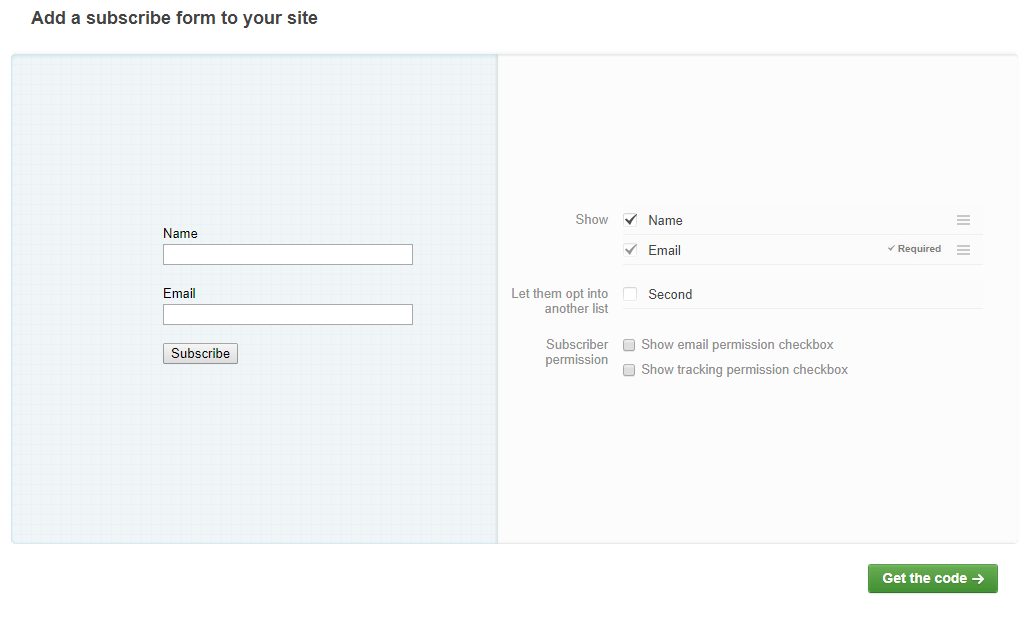Focus the Email input field
The height and width of the screenshot is (618, 1029).
coord(287,314)
